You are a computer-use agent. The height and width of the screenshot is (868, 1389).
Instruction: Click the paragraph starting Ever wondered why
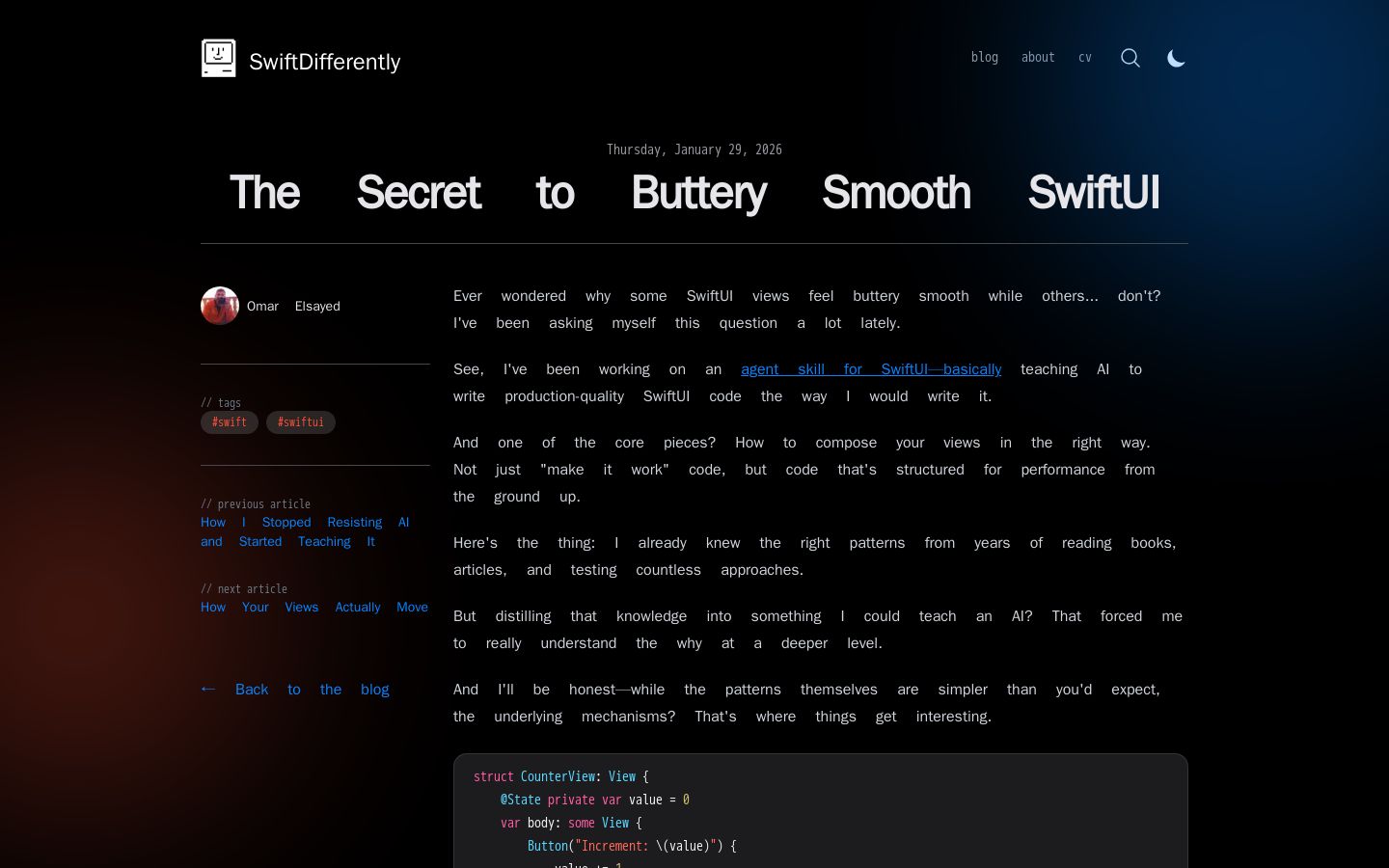coord(820,310)
